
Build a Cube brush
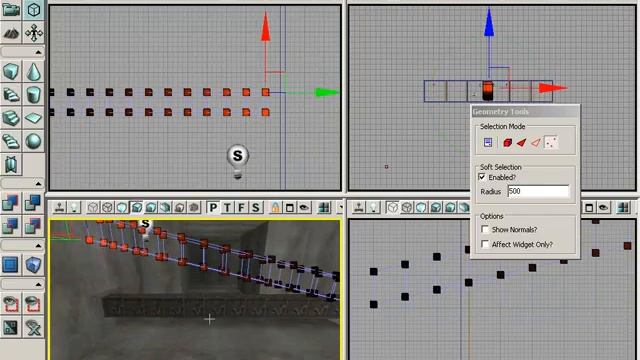[11, 71]
